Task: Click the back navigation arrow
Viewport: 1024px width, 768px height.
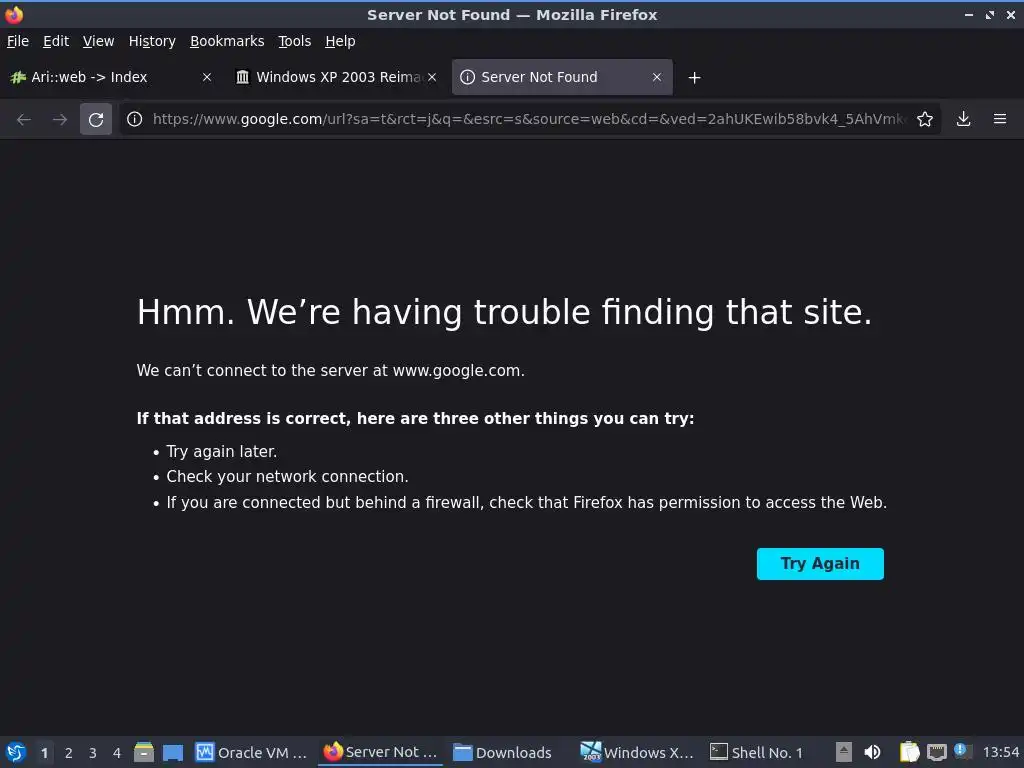Action: click(x=24, y=119)
